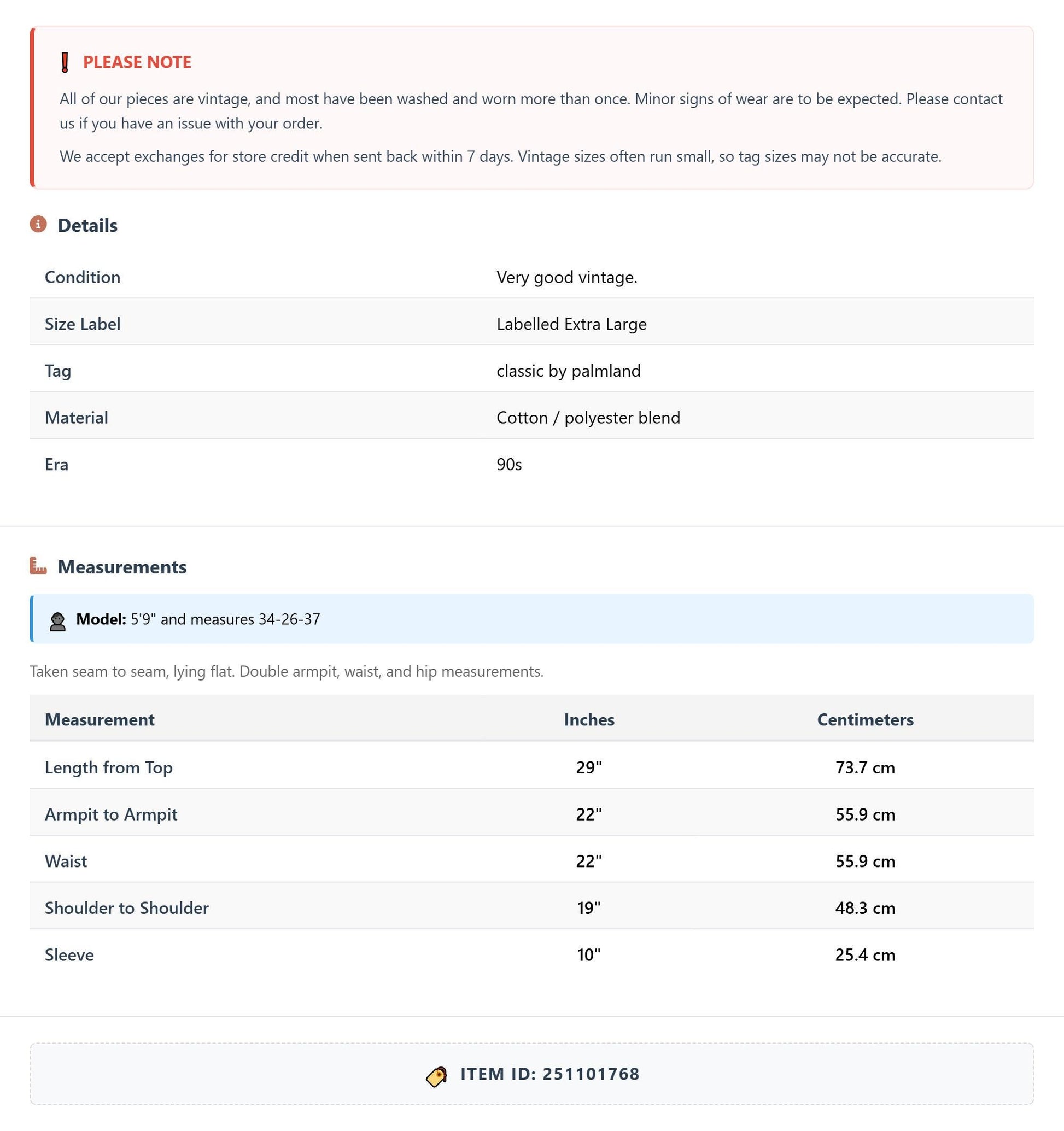Click the price tag icon near Item ID
This screenshot has width=1064, height=1131.
coord(436,1076)
